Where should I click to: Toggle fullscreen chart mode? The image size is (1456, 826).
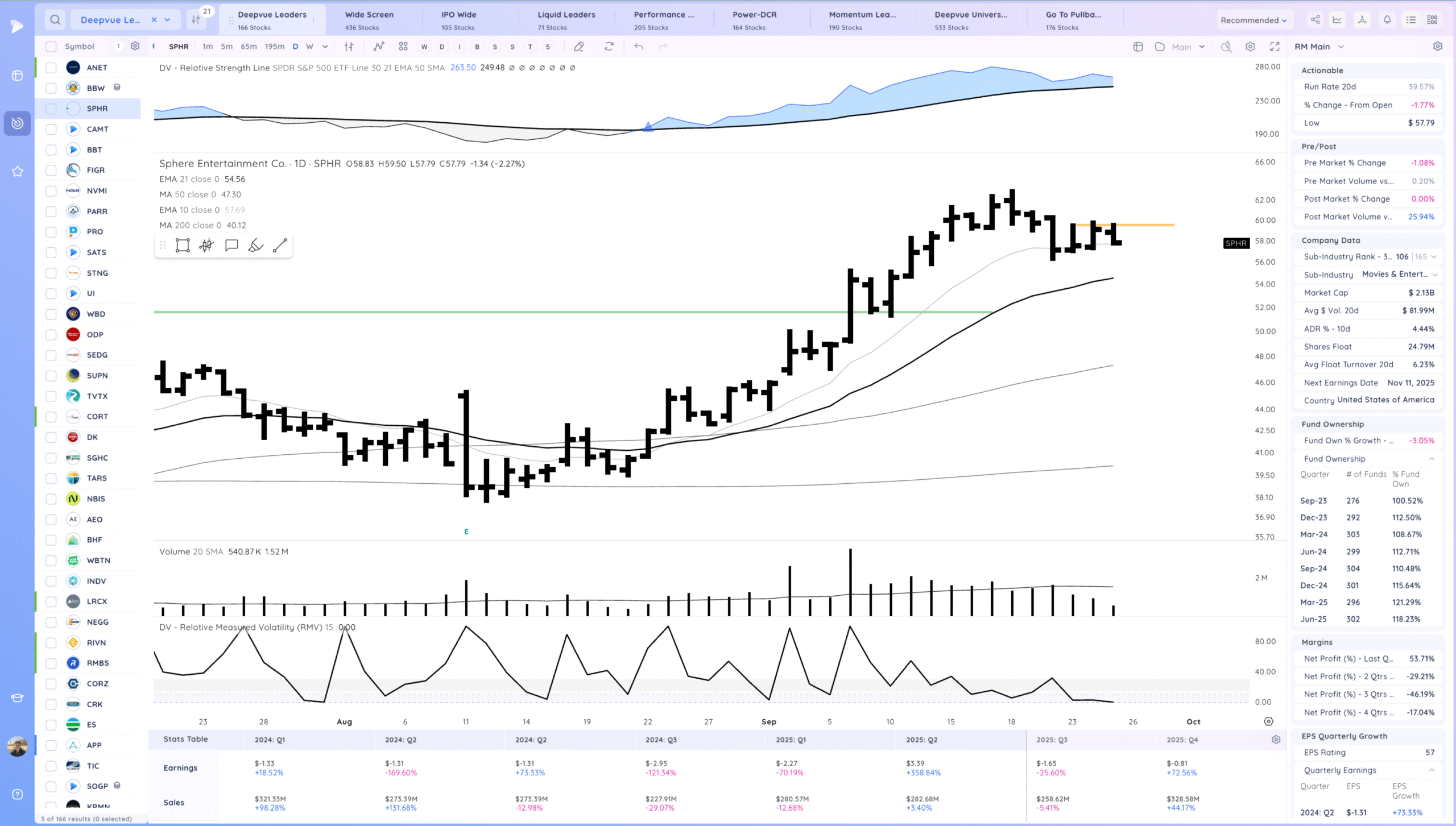coord(1275,47)
